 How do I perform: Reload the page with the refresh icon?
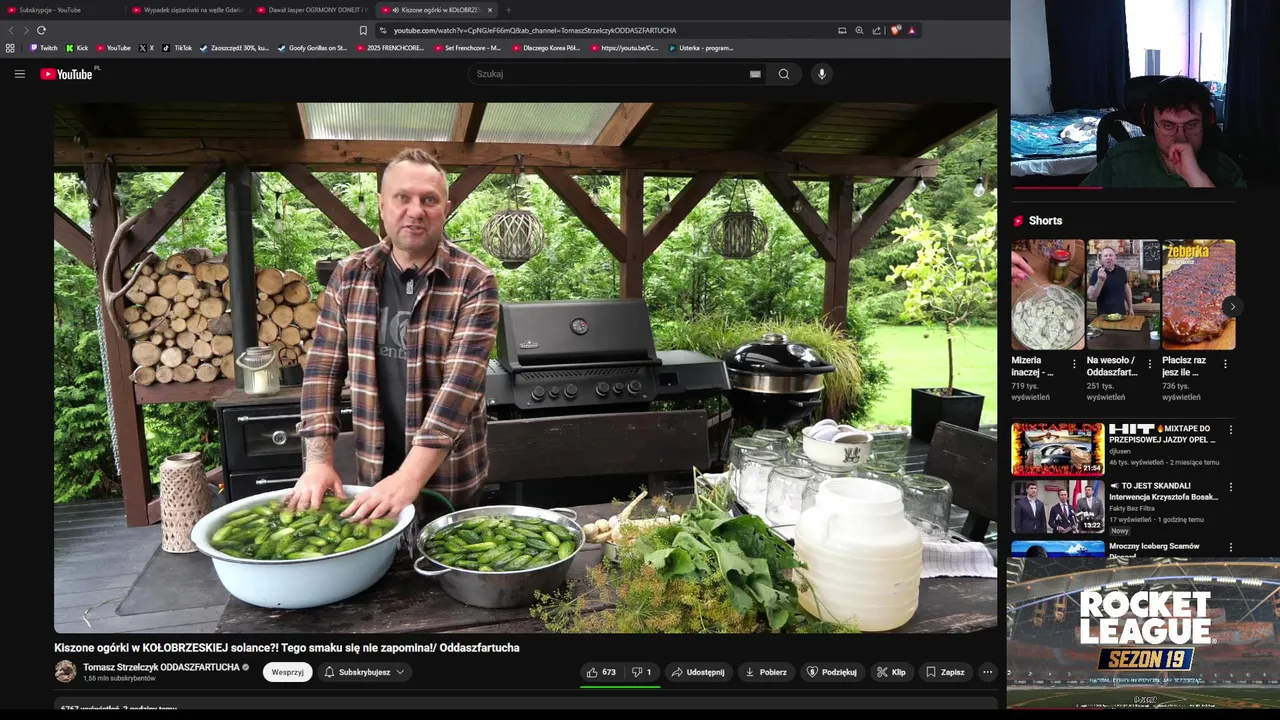pyautogui.click(x=41, y=30)
